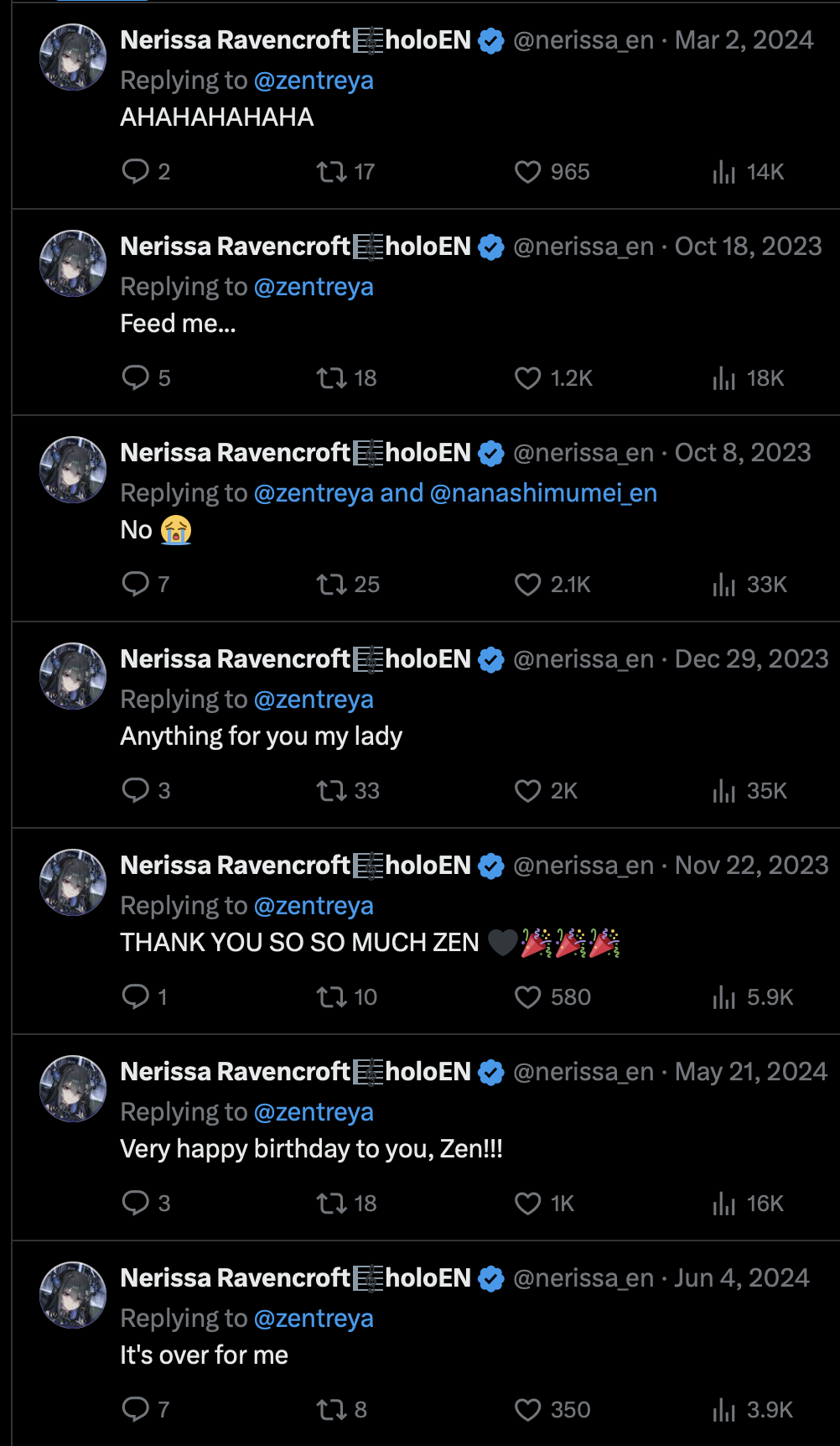Open the Jun 4, 2024 tweet timestamp
Viewport: 840px width, 1446px height.
(x=742, y=1278)
